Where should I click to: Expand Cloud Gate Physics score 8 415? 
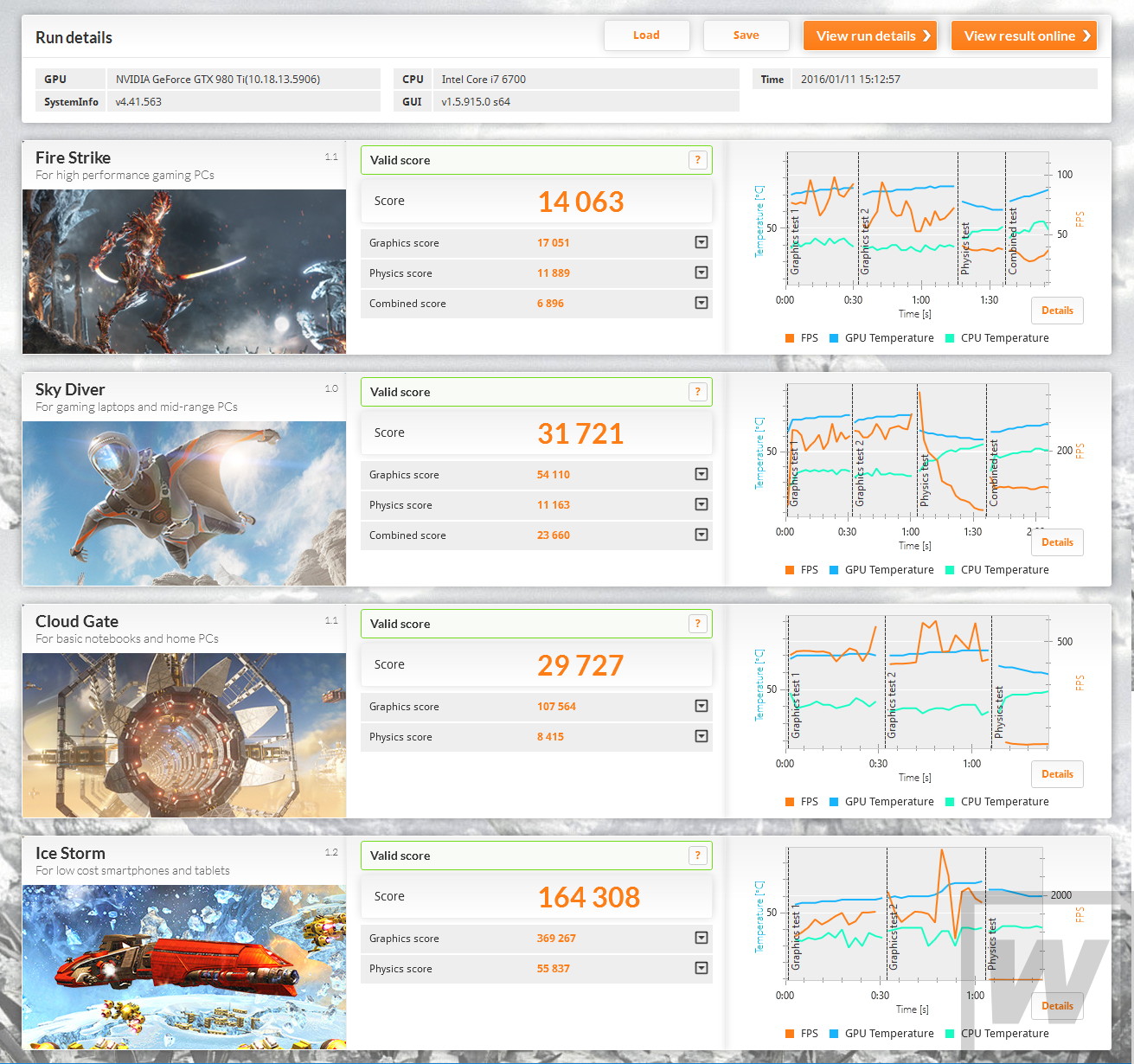(x=702, y=736)
